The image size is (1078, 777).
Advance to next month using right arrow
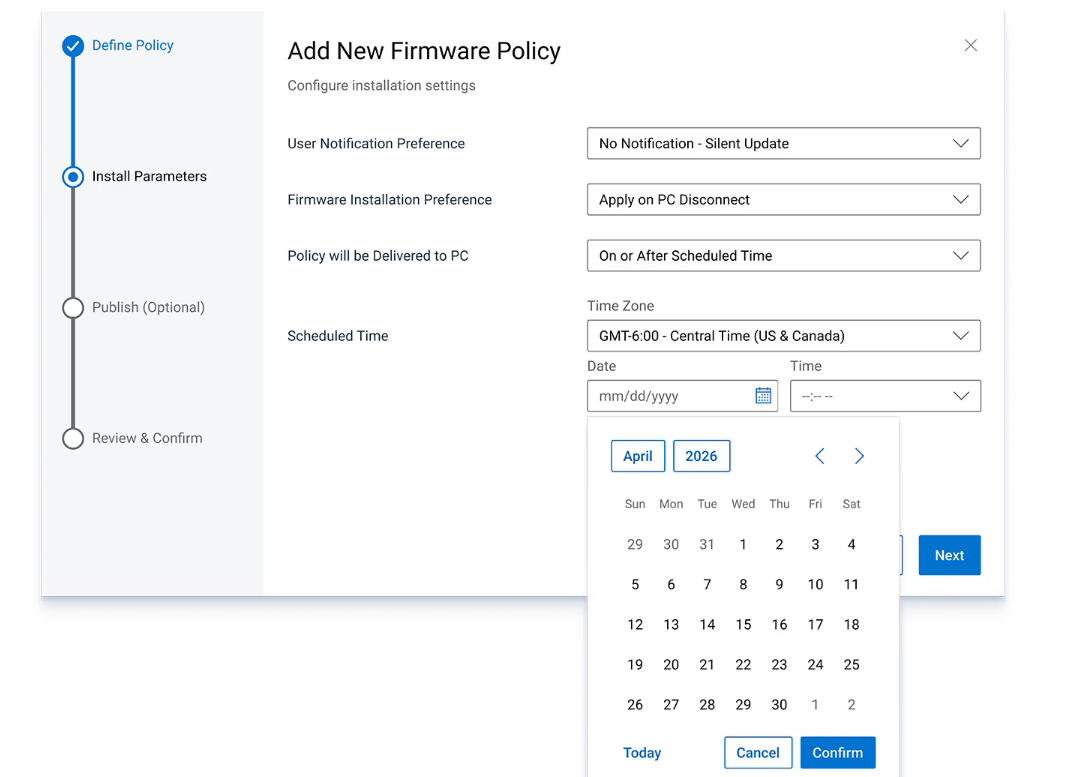pyautogui.click(x=859, y=456)
